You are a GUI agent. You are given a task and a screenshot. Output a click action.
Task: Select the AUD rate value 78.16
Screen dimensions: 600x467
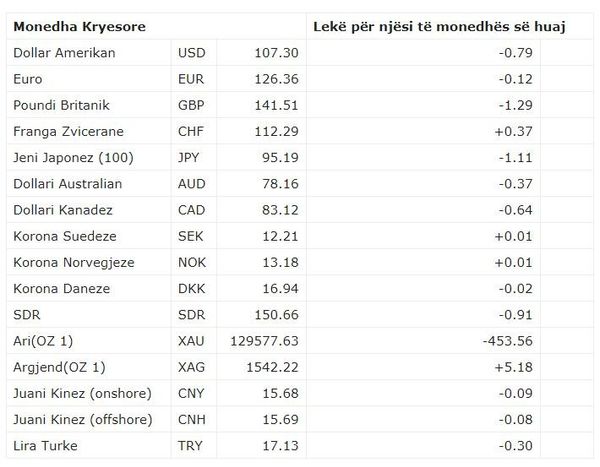coord(280,184)
